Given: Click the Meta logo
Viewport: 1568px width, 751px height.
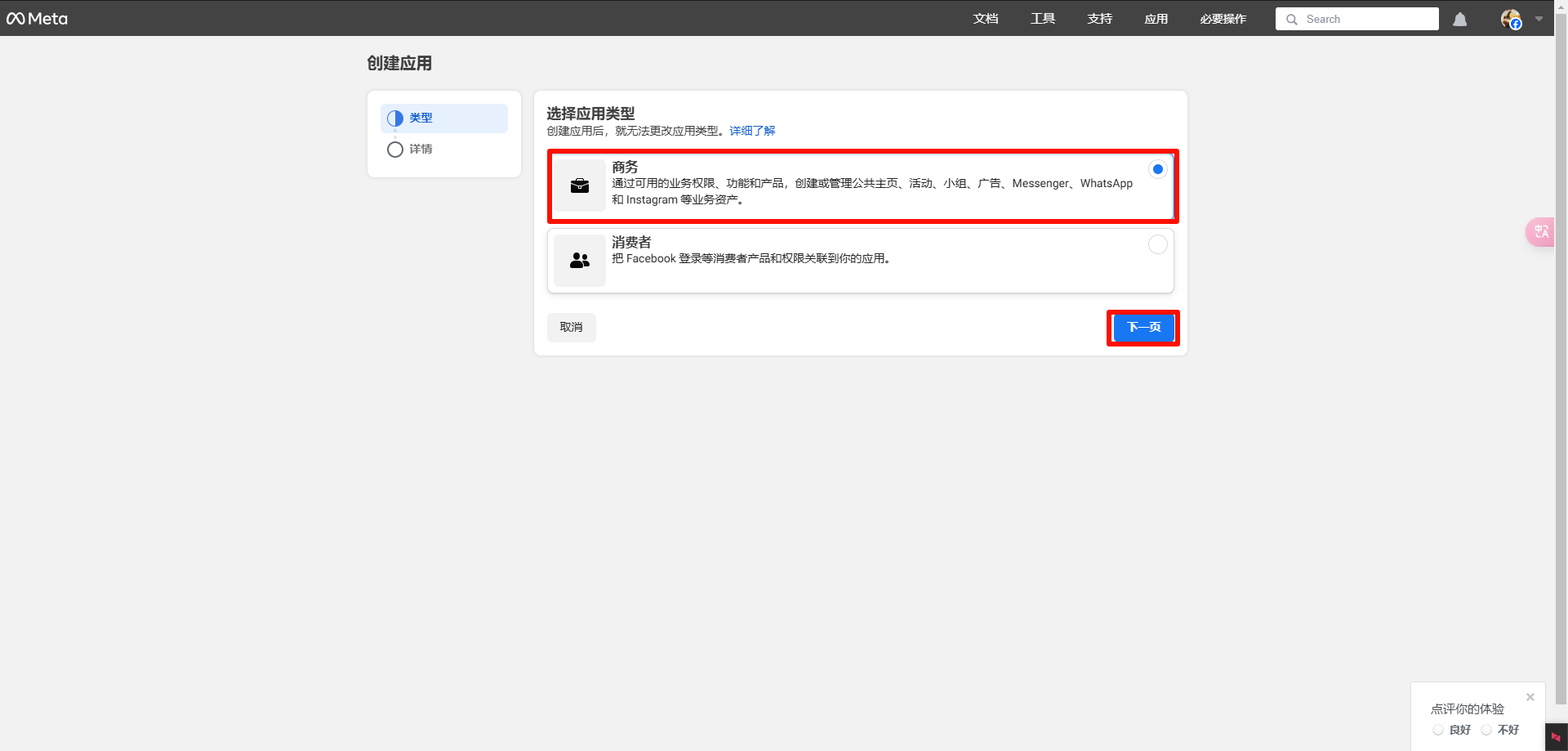Looking at the screenshot, I should point(38,18).
